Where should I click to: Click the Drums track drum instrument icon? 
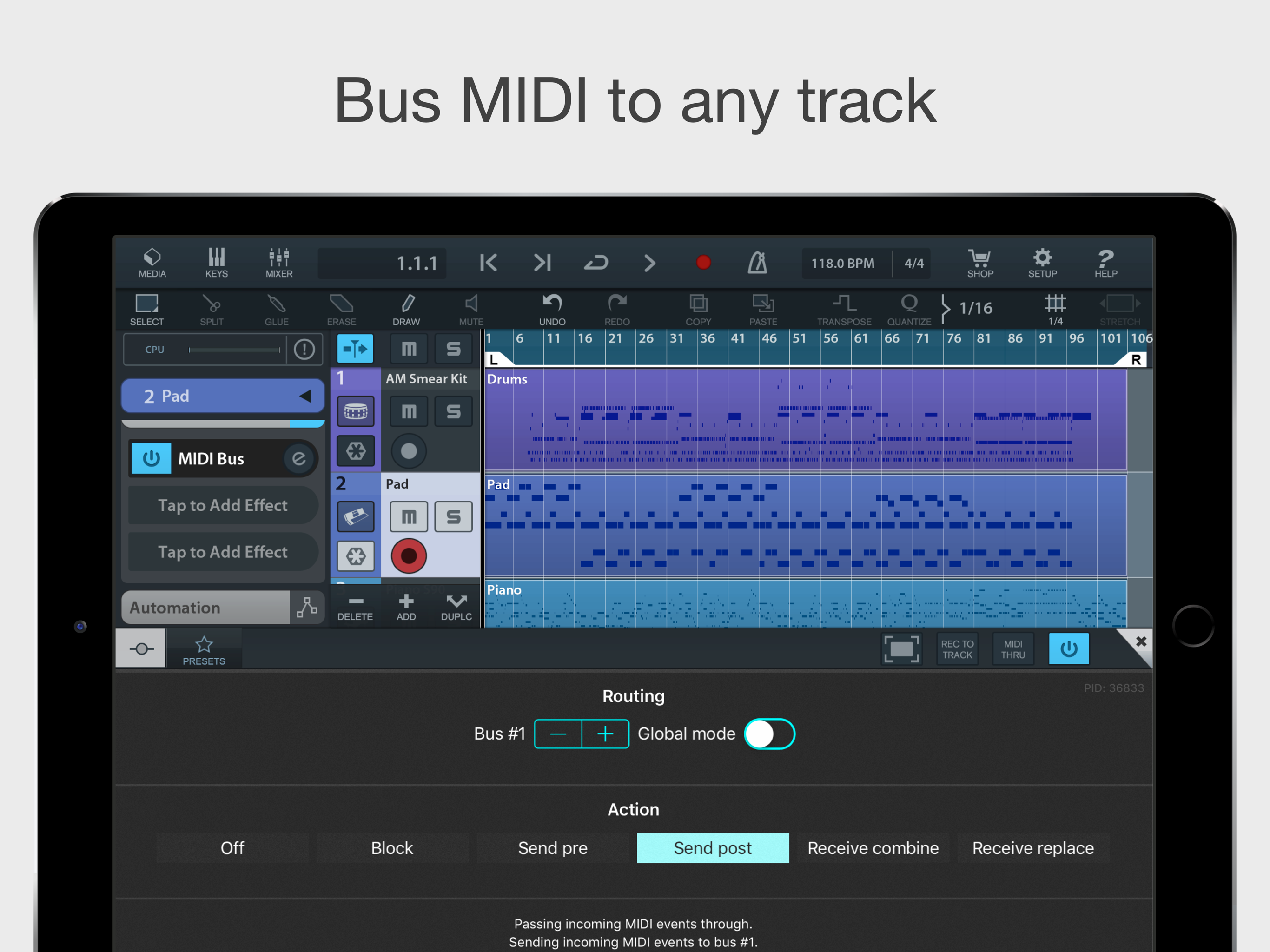tap(356, 411)
